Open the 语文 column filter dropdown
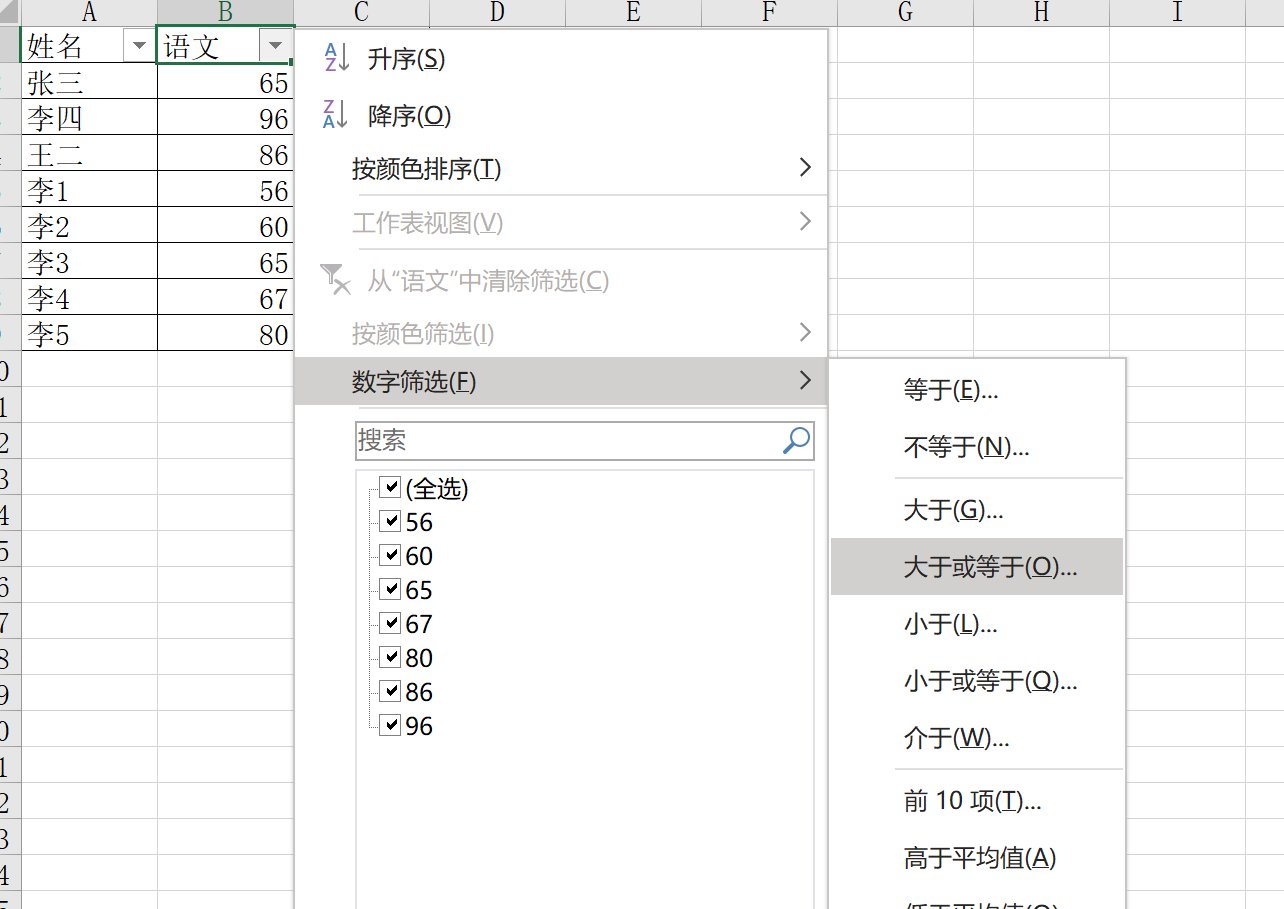Image resolution: width=1284 pixels, height=909 pixels. pyautogui.click(x=273, y=46)
